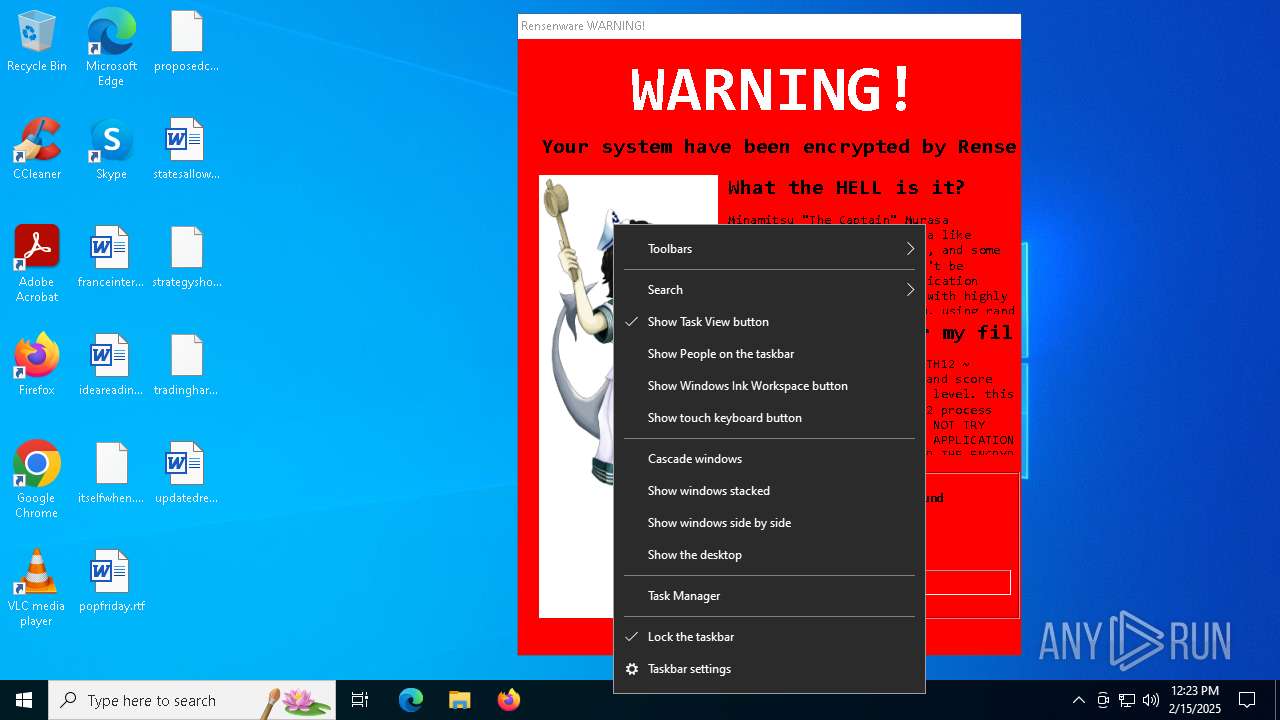Image resolution: width=1280 pixels, height=720 pixels.
Task: Click the 'What the HELL is it?' heading
Action: point(846,188)
